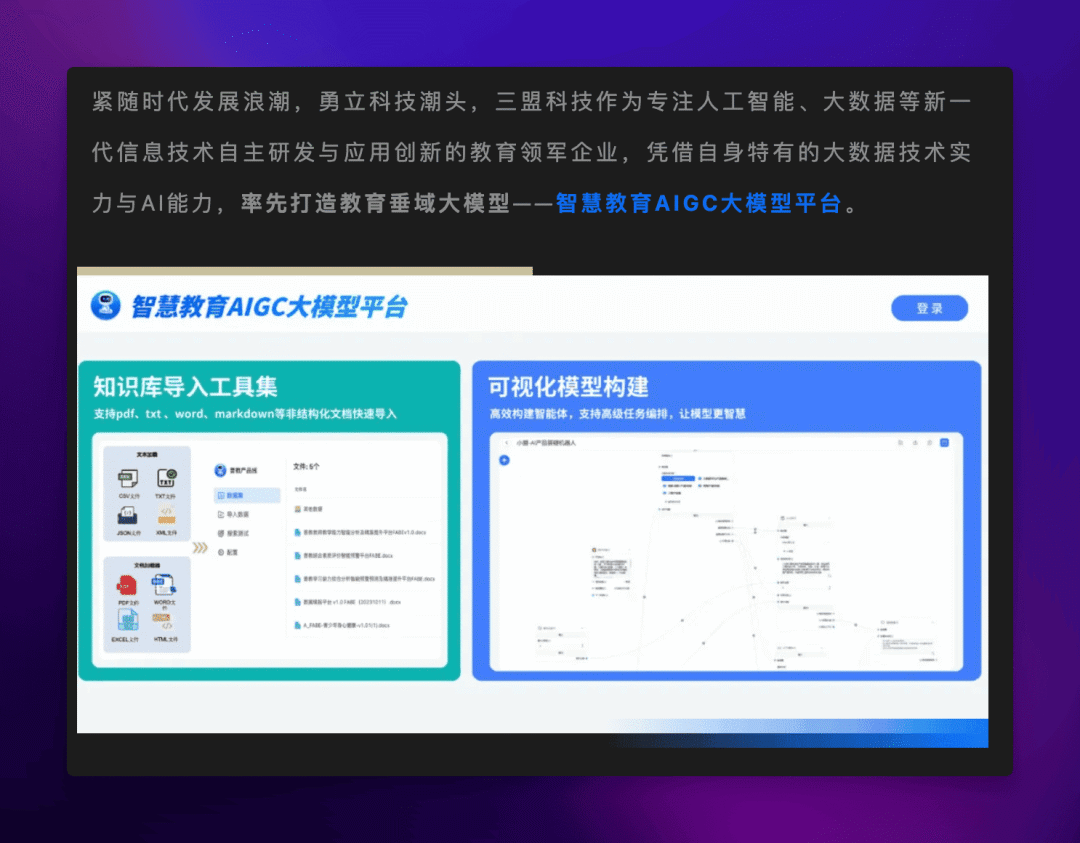
Task: Select the 知识库导入工具集 card heading
Action: (185, 387)
